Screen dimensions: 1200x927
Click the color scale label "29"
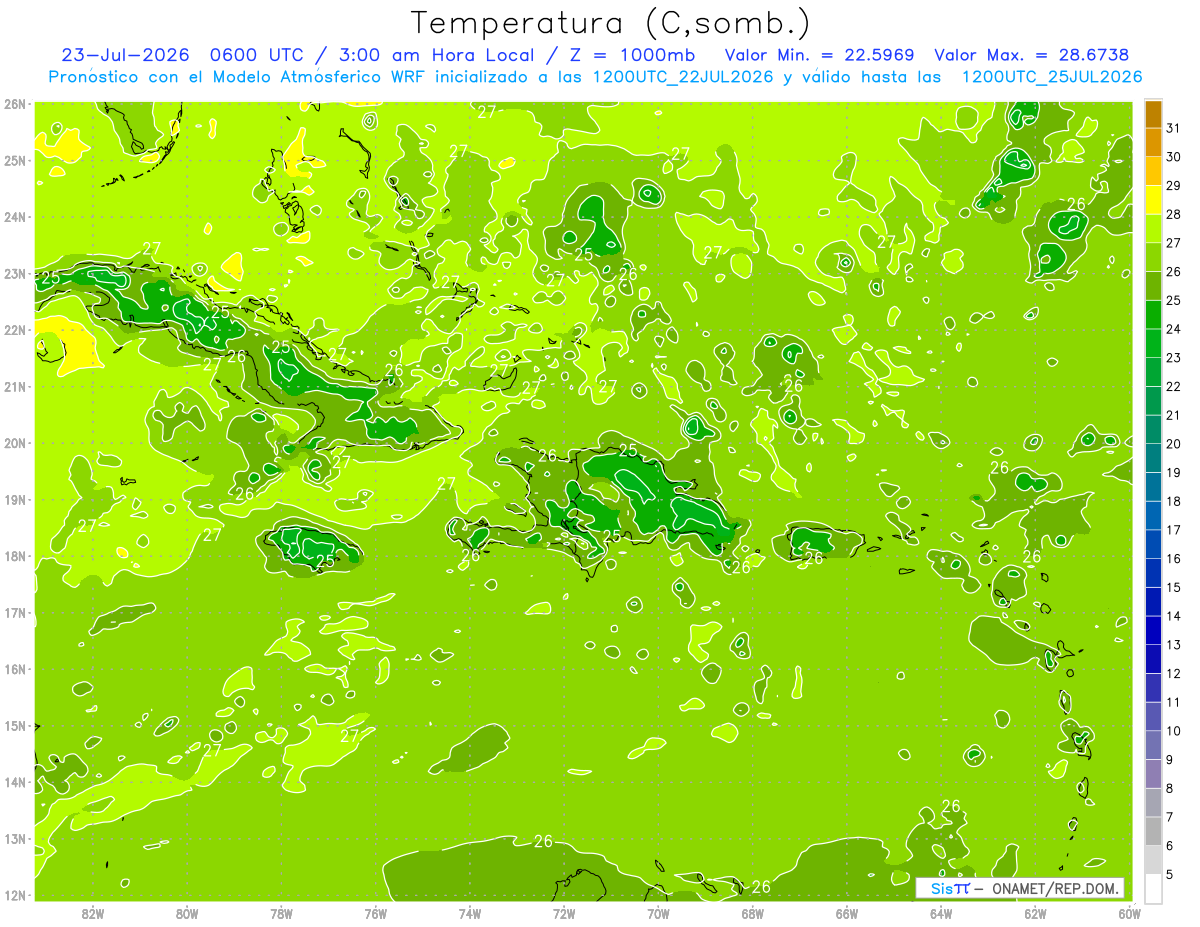click(1174, 186)
